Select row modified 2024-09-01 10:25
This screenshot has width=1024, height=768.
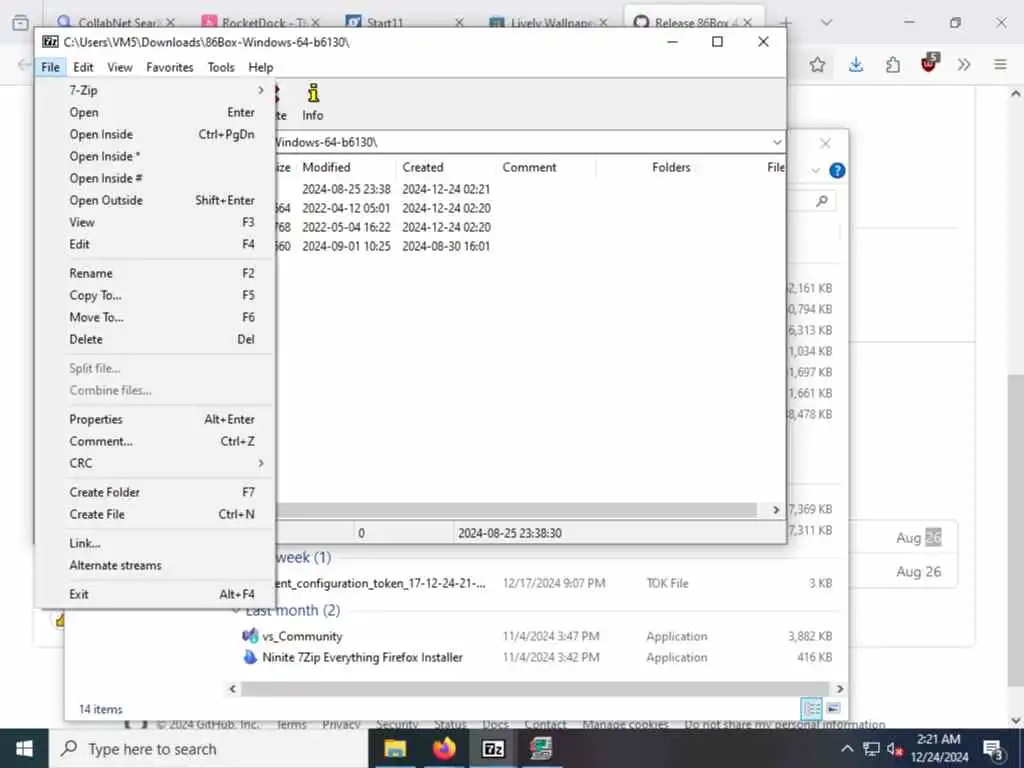coord(530,246)
